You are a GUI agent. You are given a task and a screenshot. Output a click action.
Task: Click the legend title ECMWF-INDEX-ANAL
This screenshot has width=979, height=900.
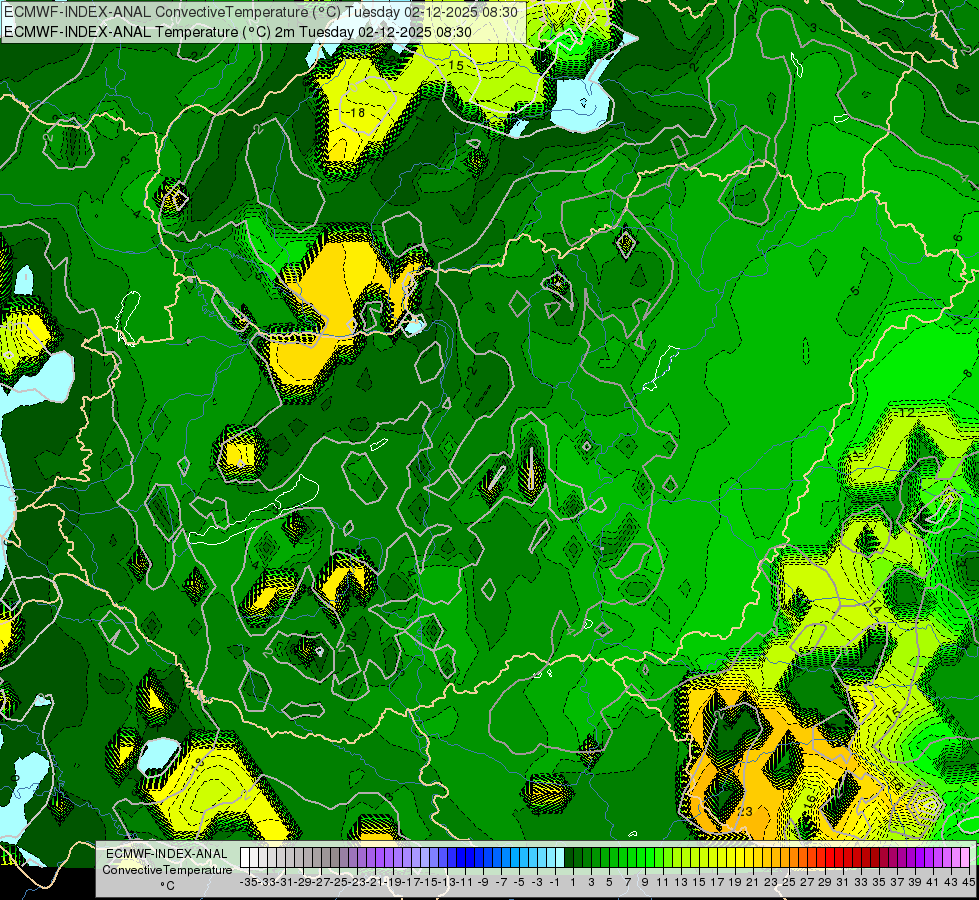(x=167, y=854)
